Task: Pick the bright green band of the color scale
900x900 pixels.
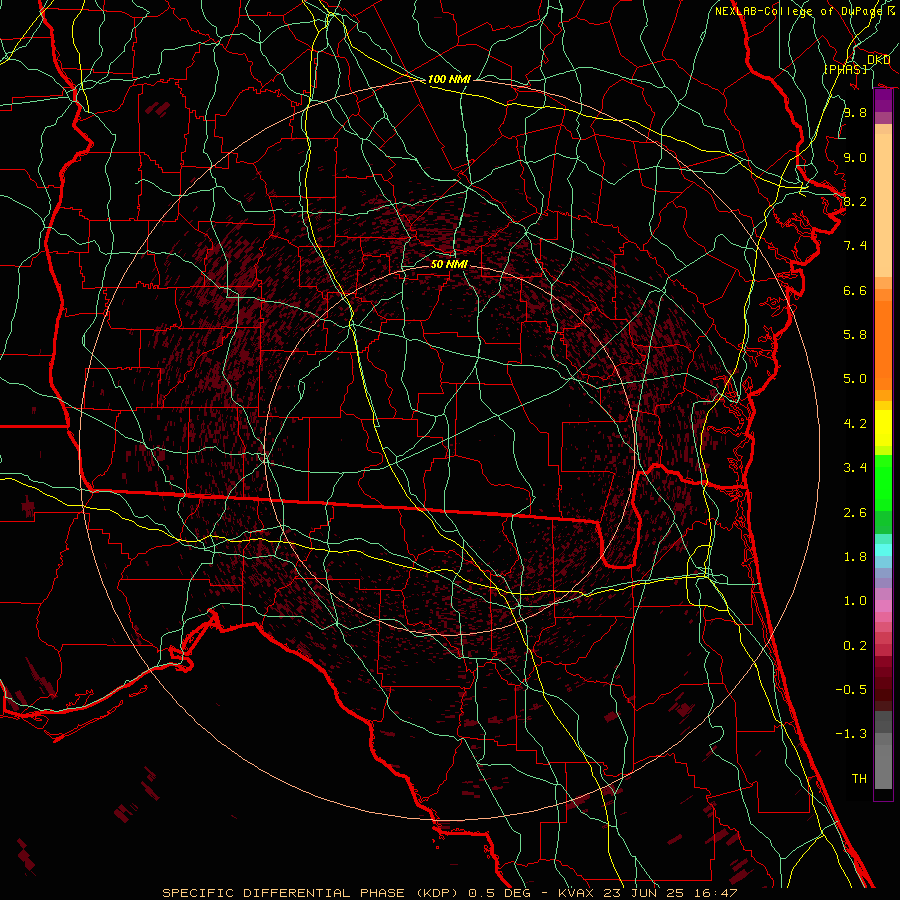Action: [x=883, y=483]
